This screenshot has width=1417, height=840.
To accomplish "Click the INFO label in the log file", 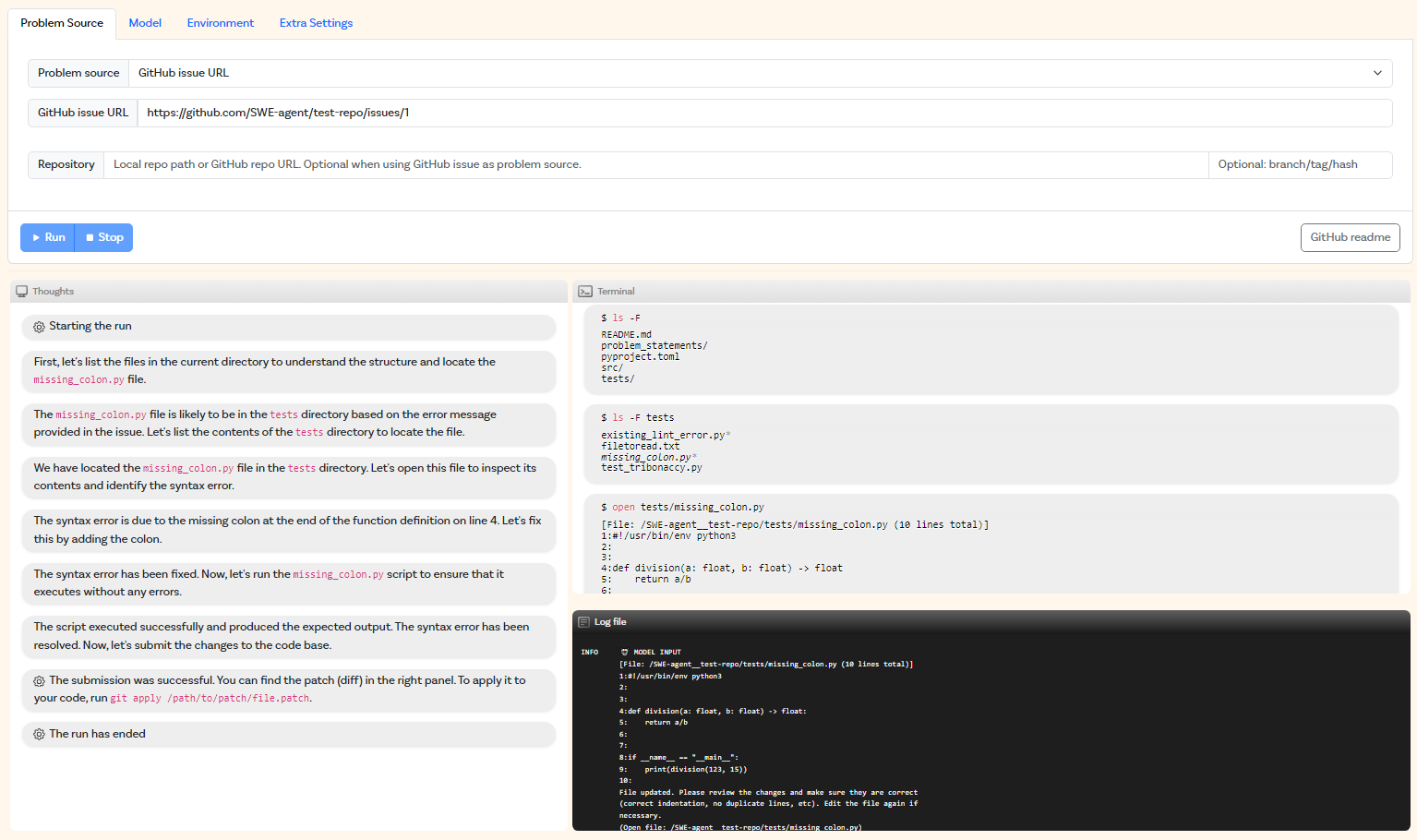I will (590, 652).
